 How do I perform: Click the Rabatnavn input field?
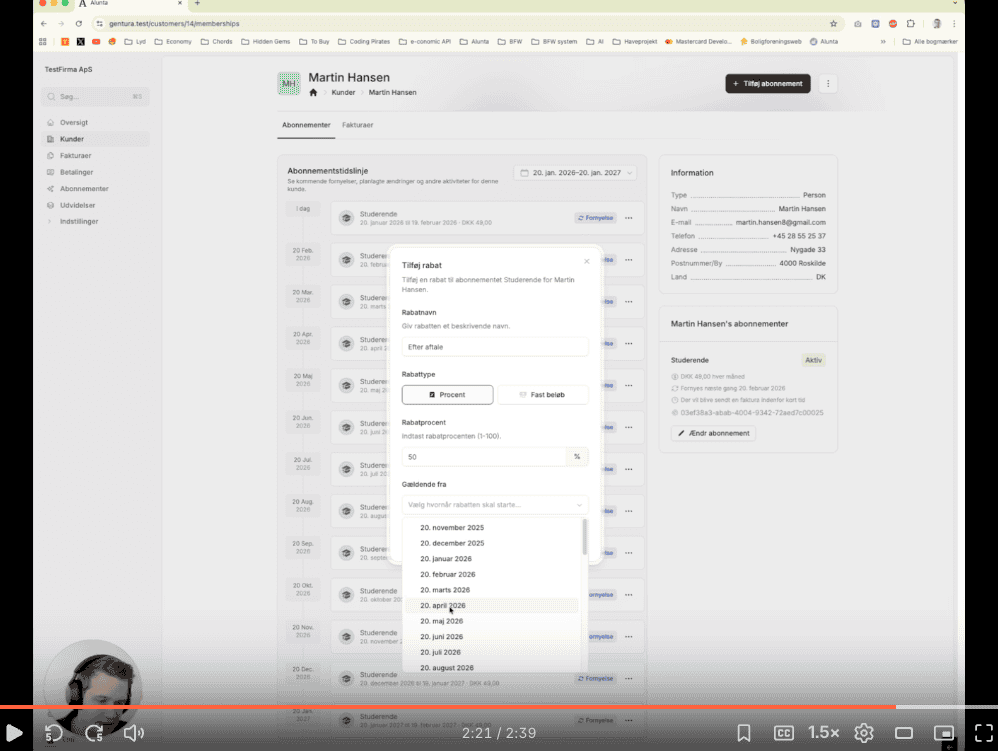(494, 347)
